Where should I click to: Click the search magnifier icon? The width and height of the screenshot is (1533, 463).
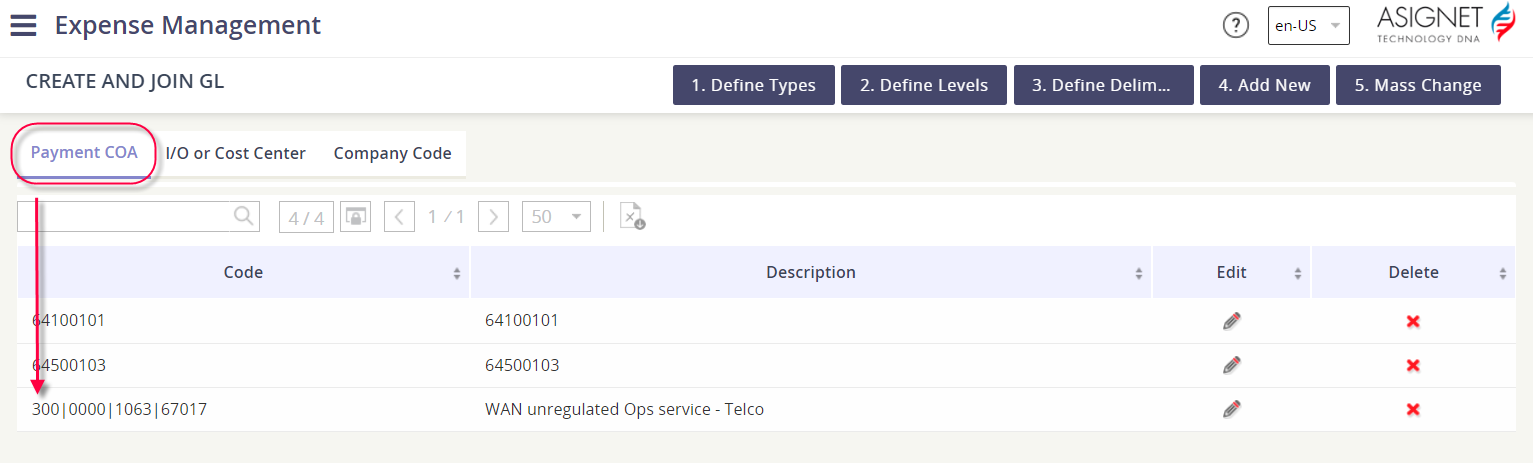(x=243, y=216)
